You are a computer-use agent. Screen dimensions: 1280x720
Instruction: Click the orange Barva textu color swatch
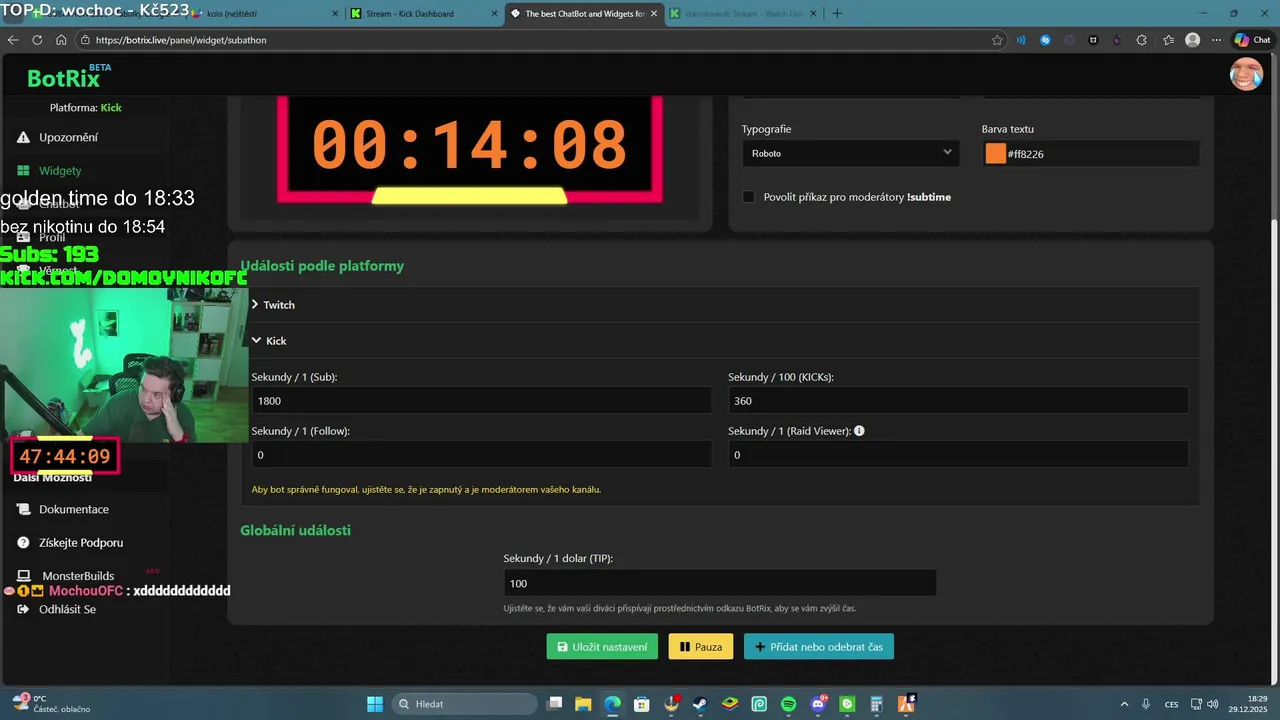point(995,153)
